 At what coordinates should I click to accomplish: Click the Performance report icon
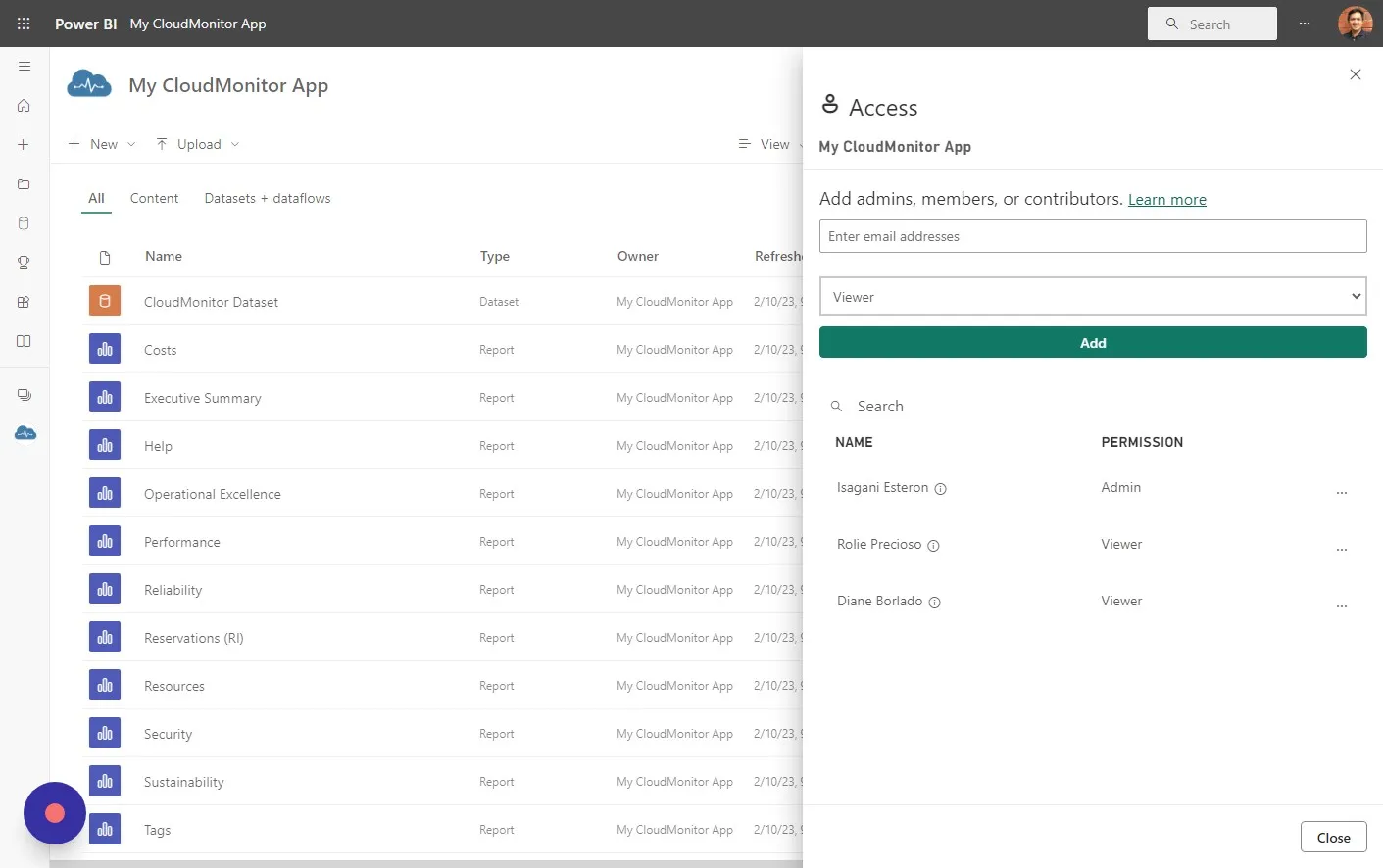tap(105, 541)
